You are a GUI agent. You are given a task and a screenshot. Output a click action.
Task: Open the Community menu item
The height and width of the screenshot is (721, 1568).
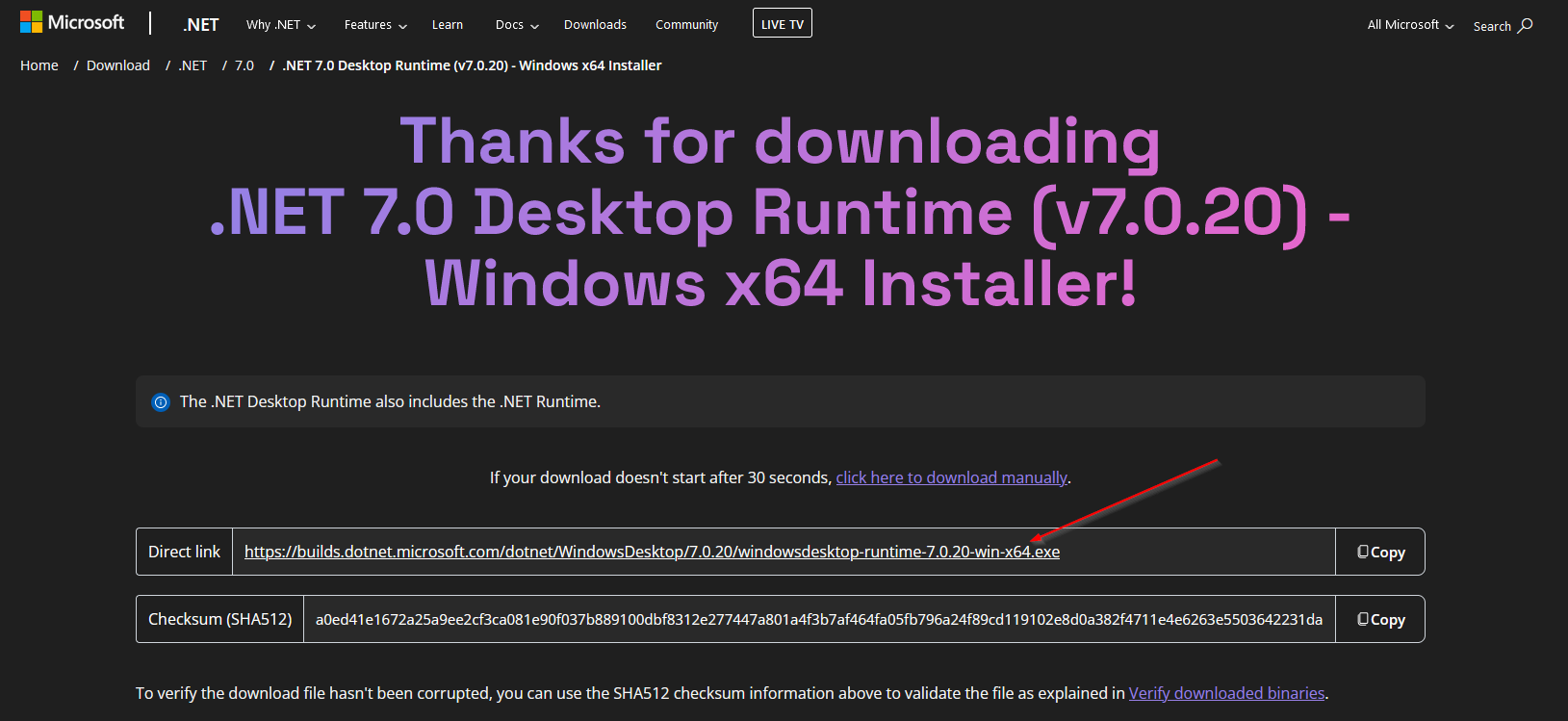tap(686, 25)
